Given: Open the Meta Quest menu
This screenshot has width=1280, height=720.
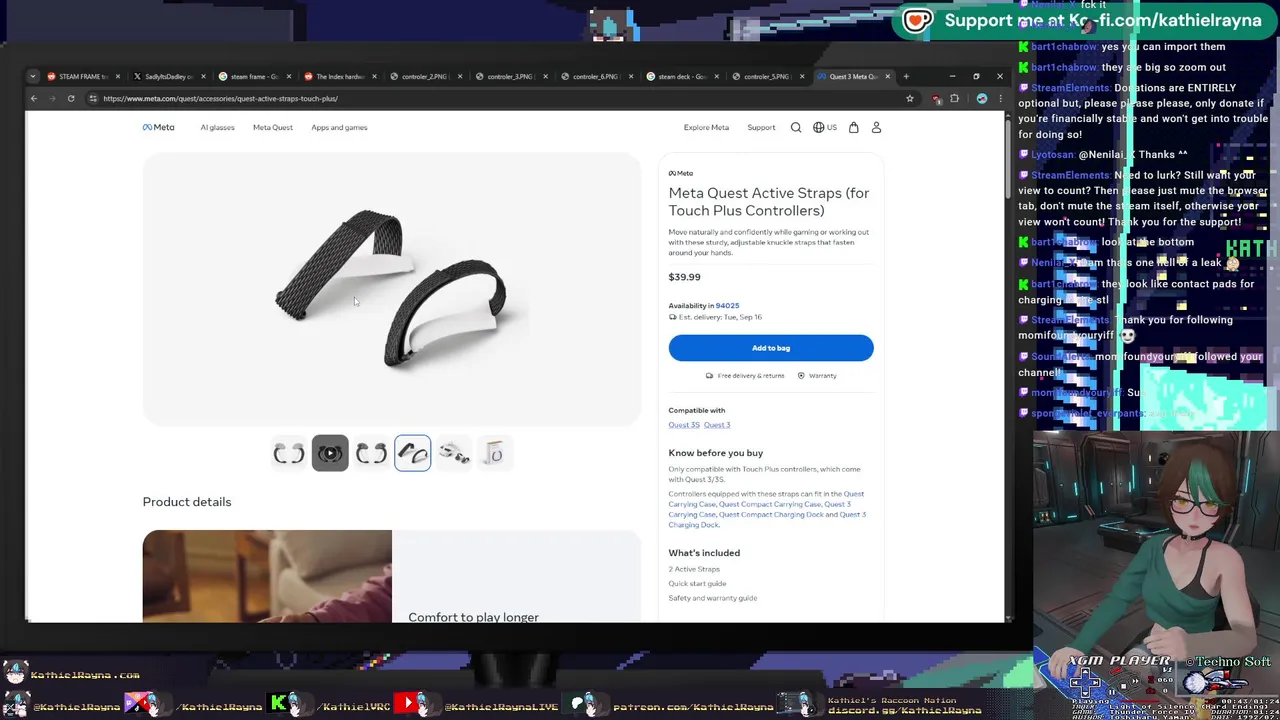Looking at the screenshot, I should 272,127.
